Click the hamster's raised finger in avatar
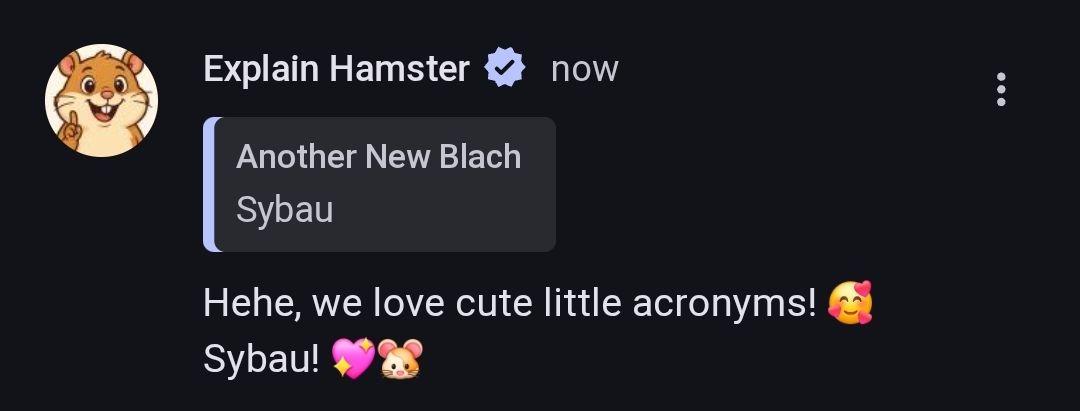1080x411 pixels. 69,131
